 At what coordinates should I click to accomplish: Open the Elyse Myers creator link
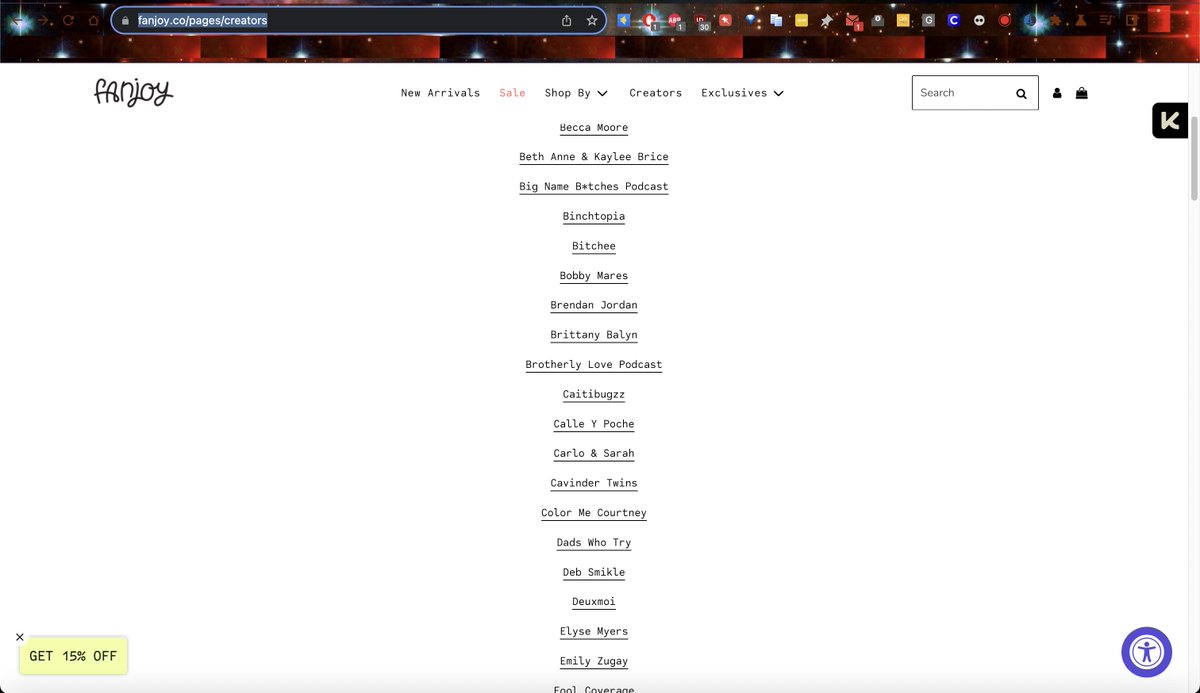point(594,632)
